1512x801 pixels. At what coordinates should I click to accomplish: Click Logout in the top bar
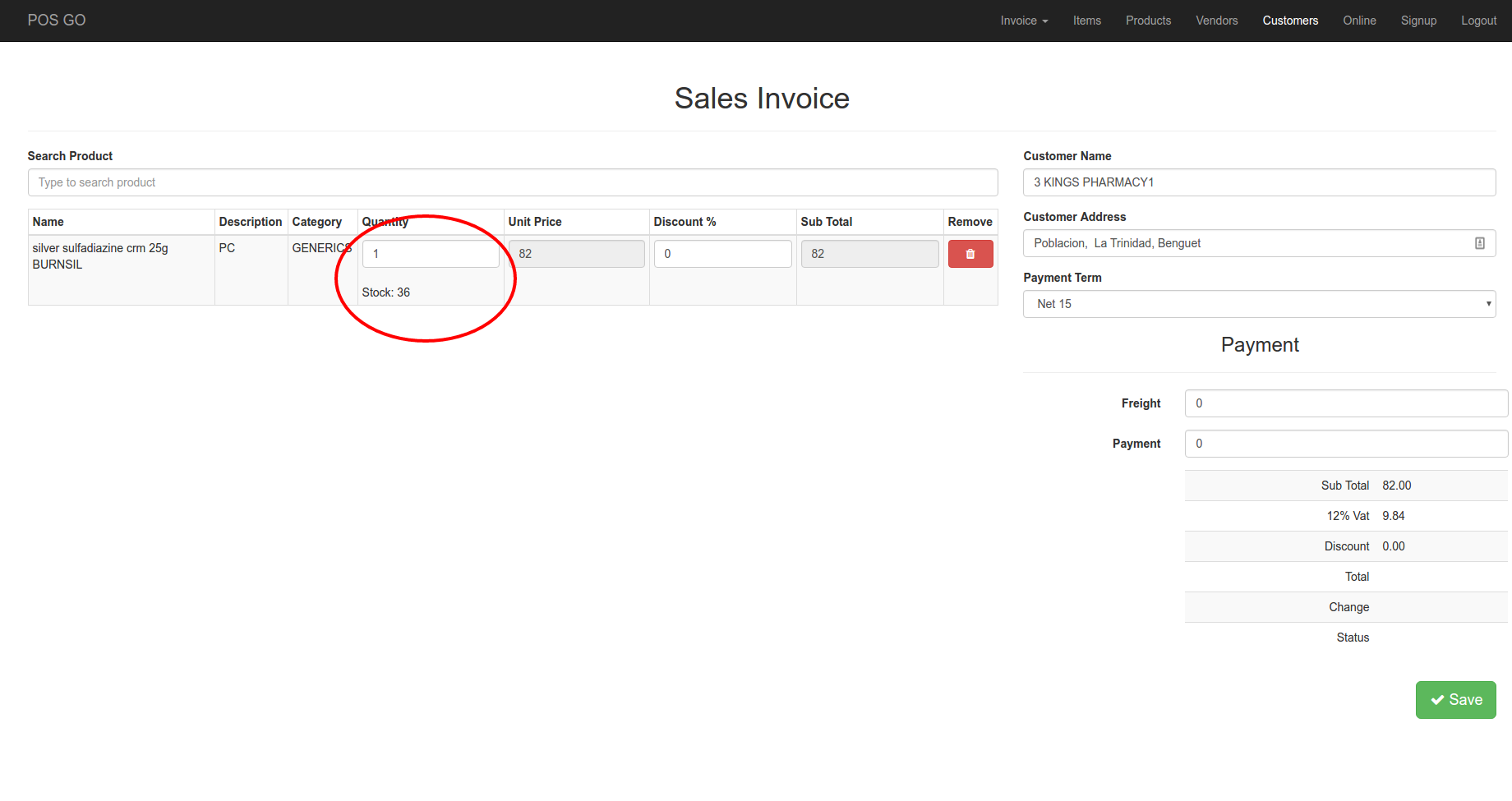click(x=1478, y=21)
